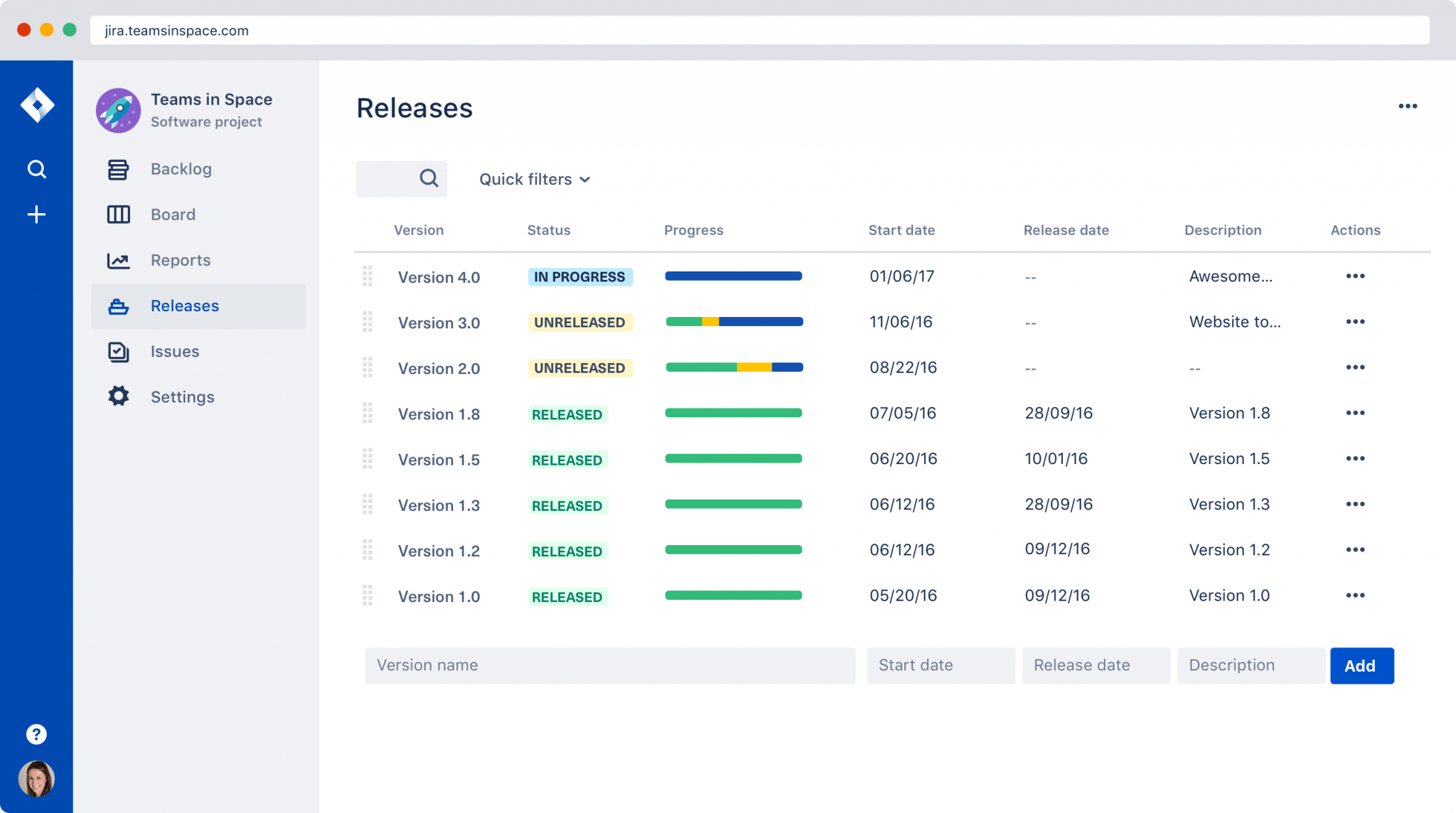Click IN PROGRESS status badge on Version 4.0
Screen dimensions: 1456x813
click(580, 276)
